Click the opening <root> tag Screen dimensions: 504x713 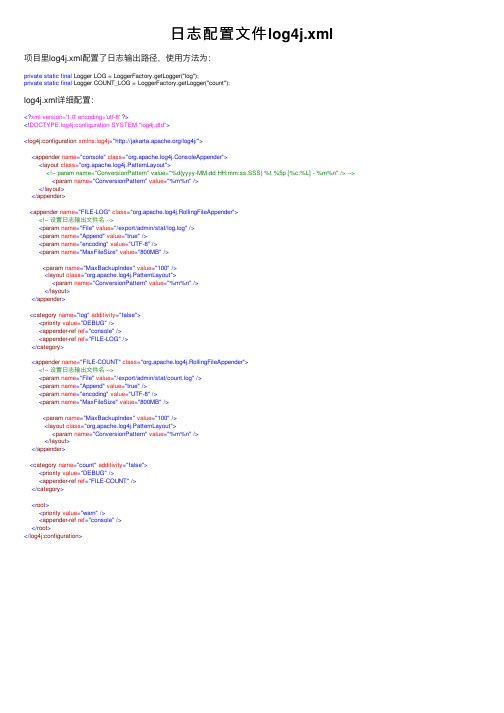(x=40, y=505)
